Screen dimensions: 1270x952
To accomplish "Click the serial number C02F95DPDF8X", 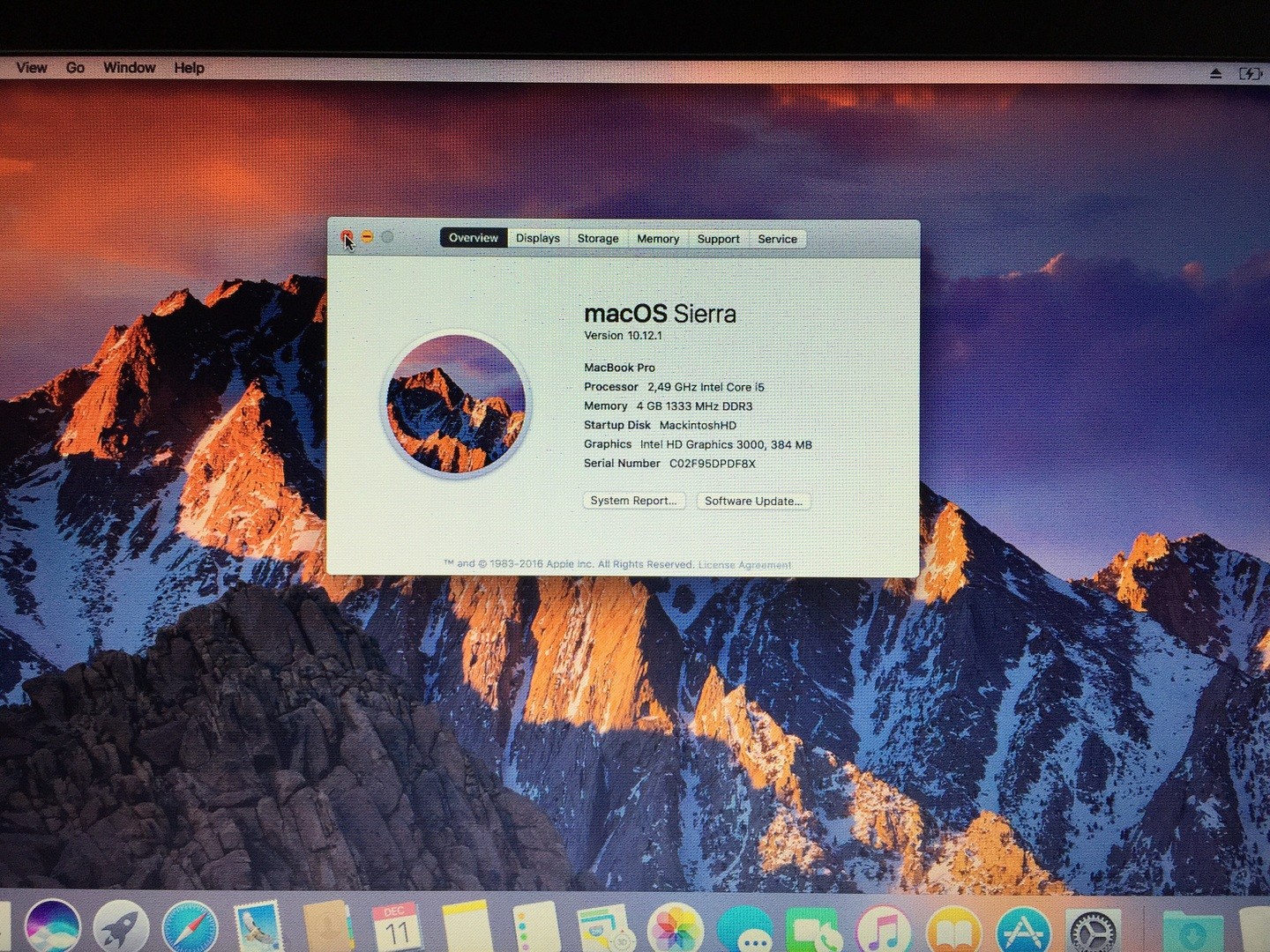I will (713, 464).
